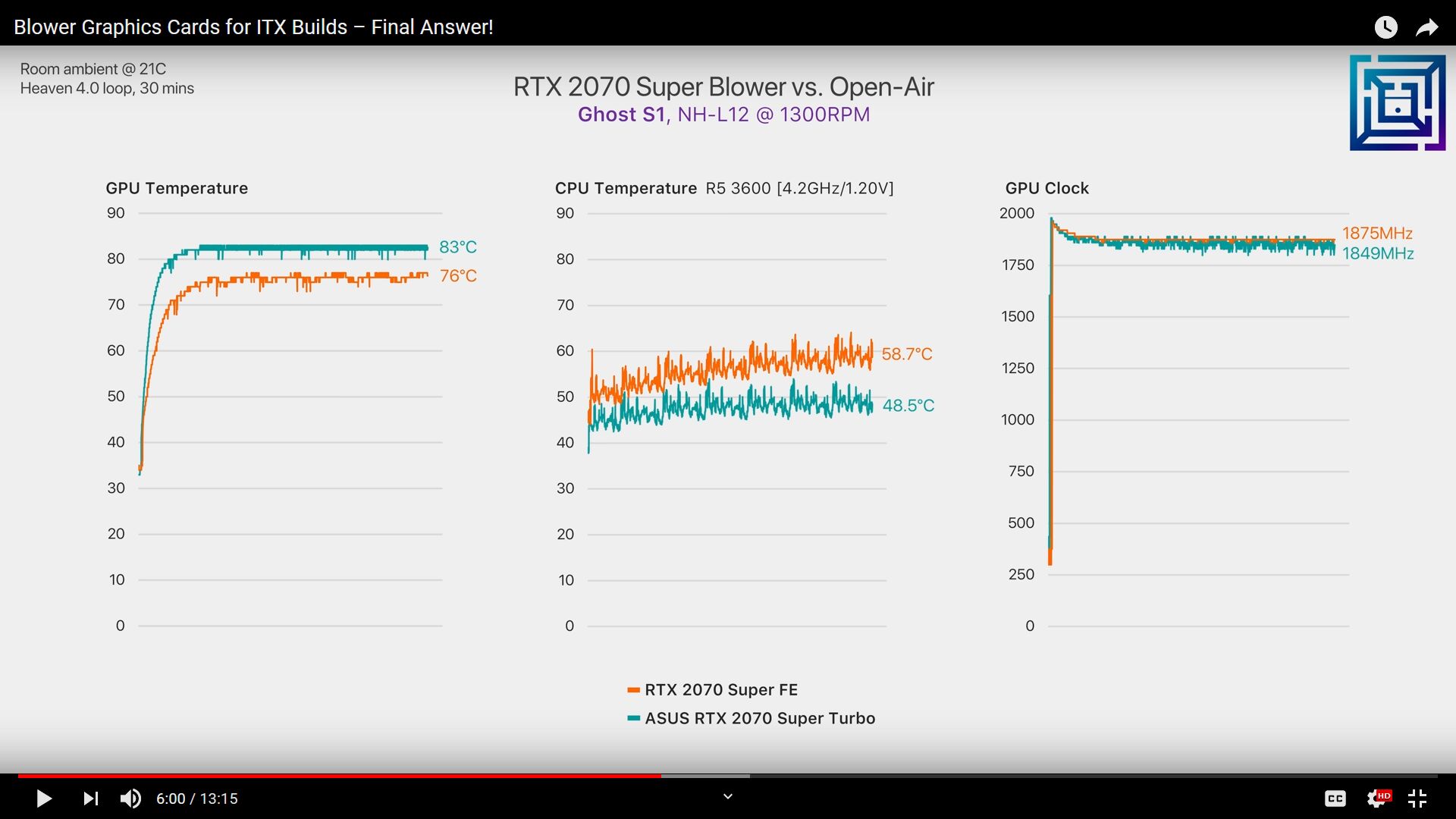Click the 'GPU Clock' chart heading
This screenshot has height=819, width=1456.
[x=1046, y=188]
